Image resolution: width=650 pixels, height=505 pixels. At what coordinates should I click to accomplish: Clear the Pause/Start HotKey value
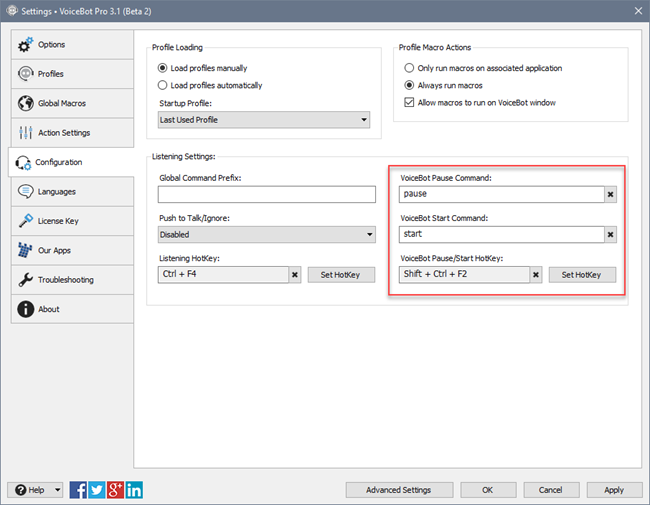pos(536,275)
